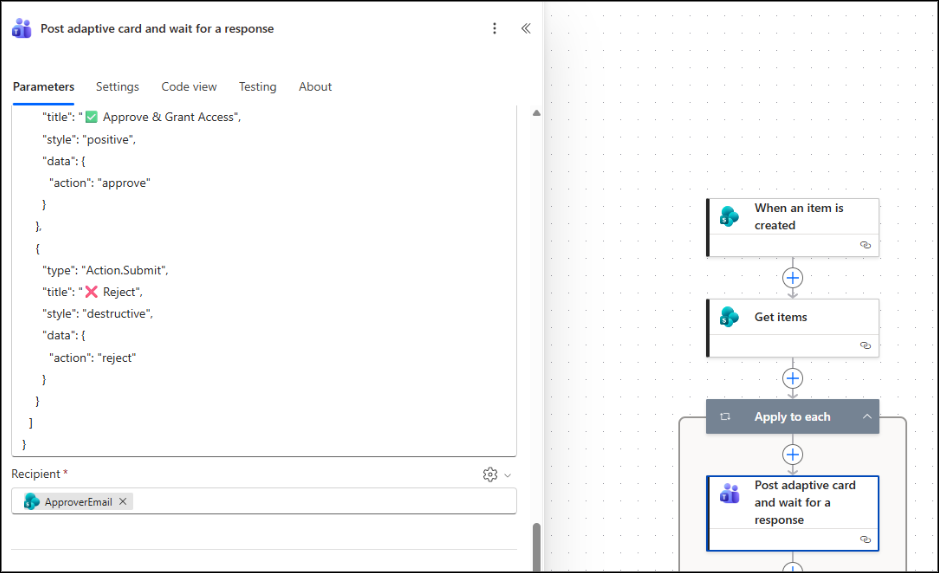Add an action inside 'Apply to each'
The image size is (939, 573).
[793, 454]
